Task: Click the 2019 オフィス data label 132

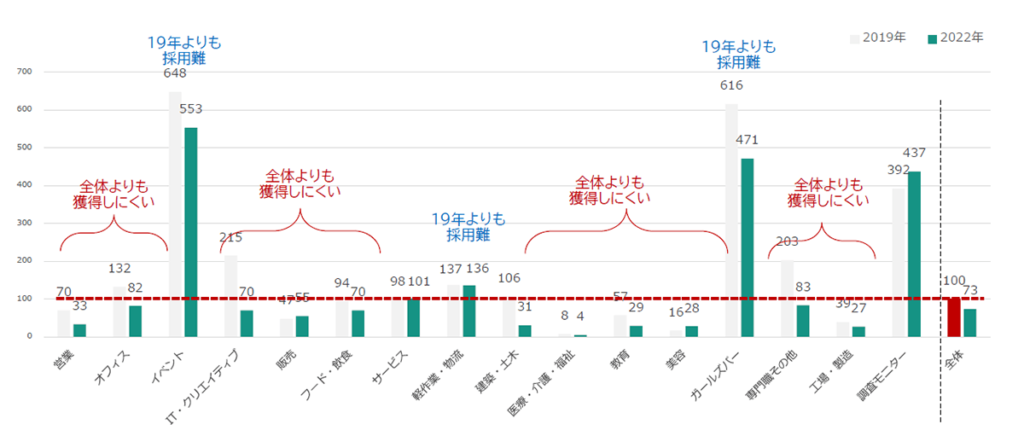Action: pyautogui.click(x=120, y=269)
